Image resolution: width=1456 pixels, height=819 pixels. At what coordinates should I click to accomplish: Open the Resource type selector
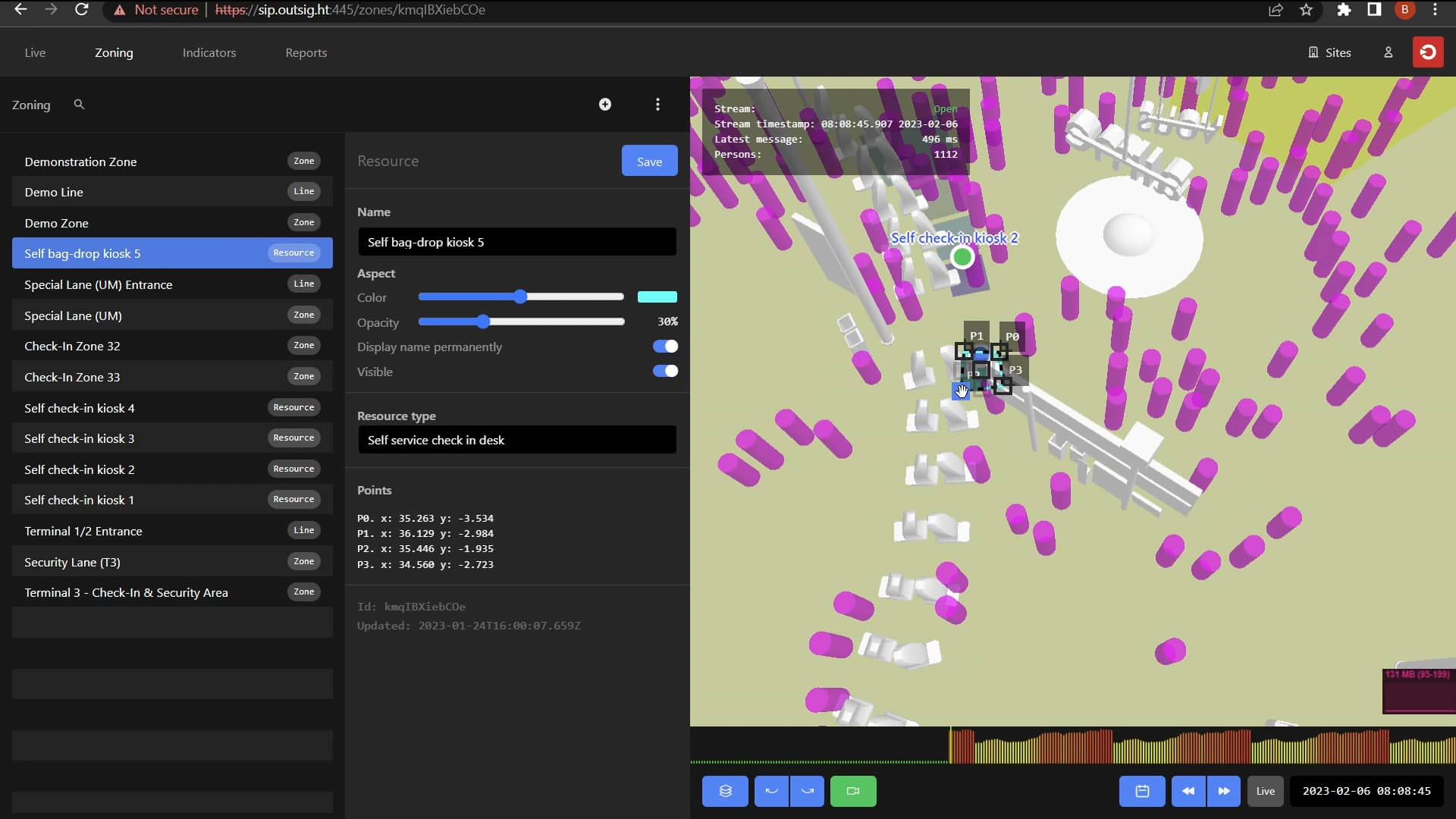(516, 440)
